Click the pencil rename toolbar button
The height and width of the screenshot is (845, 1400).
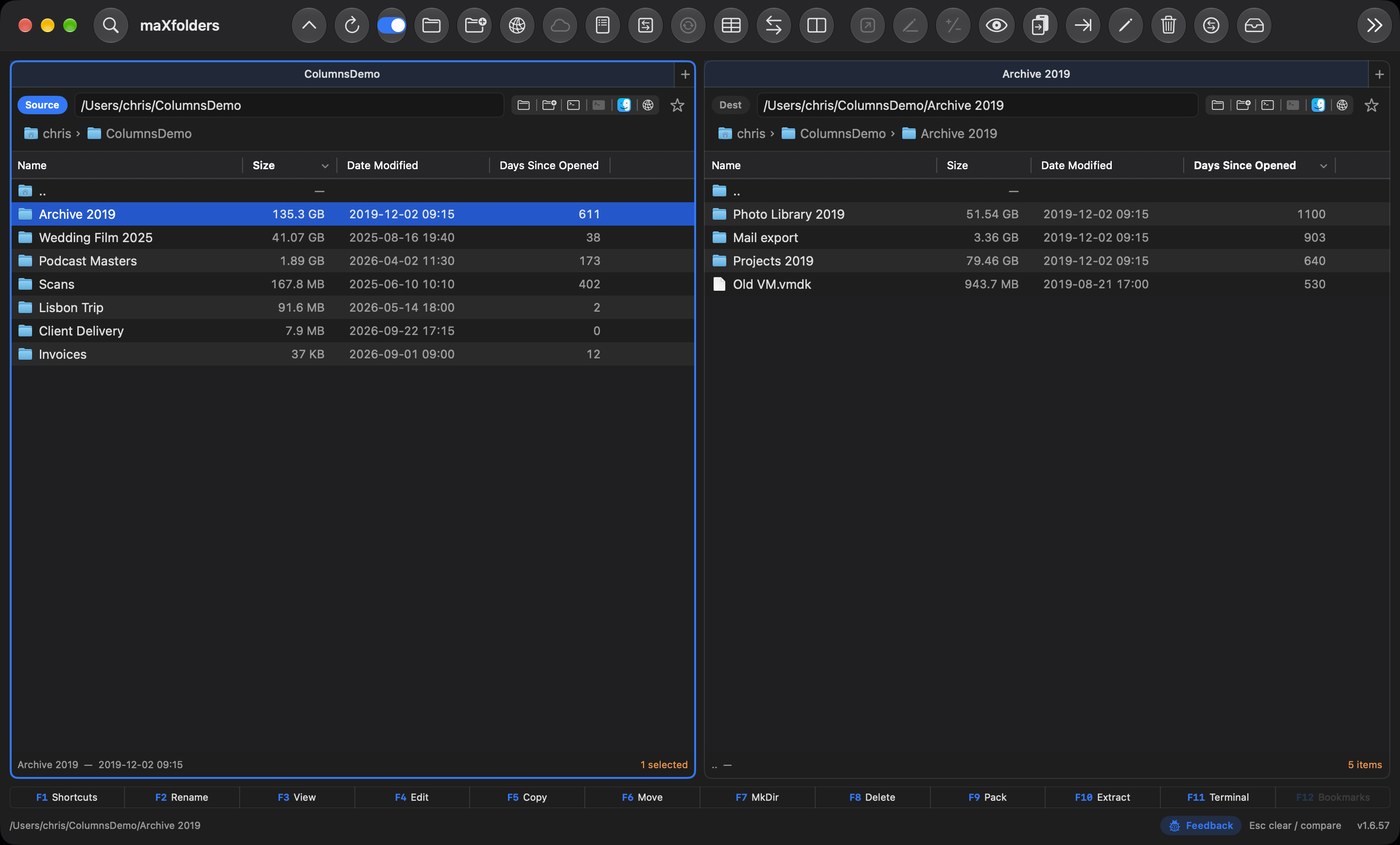tap(1125, 25)
